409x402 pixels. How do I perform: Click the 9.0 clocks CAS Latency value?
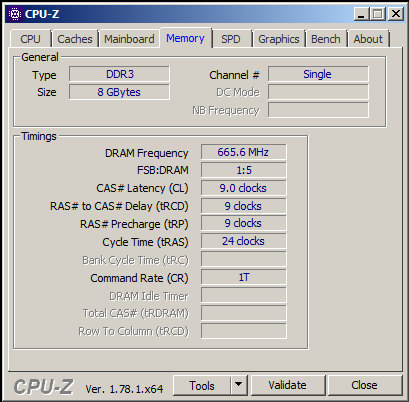tap(244, 188)
